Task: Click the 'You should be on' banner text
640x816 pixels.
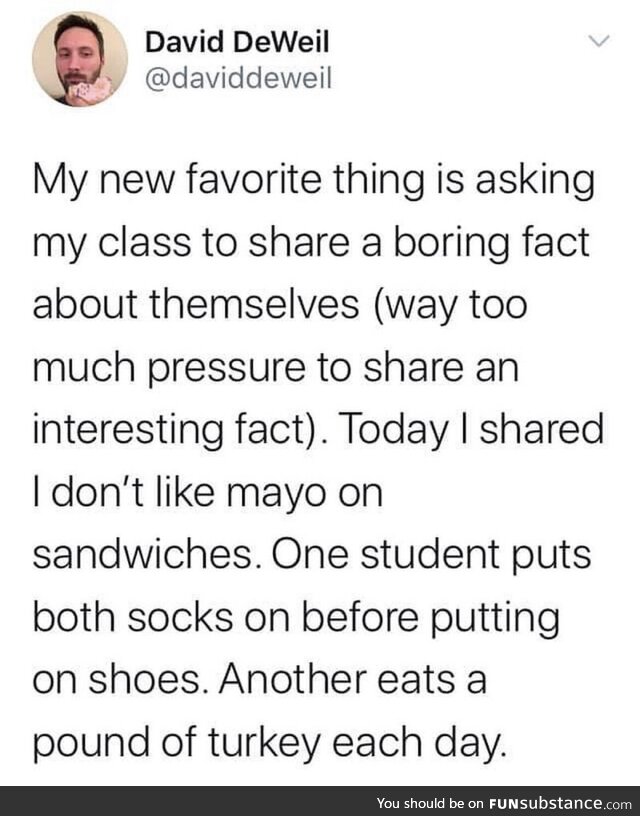Action: click(x=430, y=802)
